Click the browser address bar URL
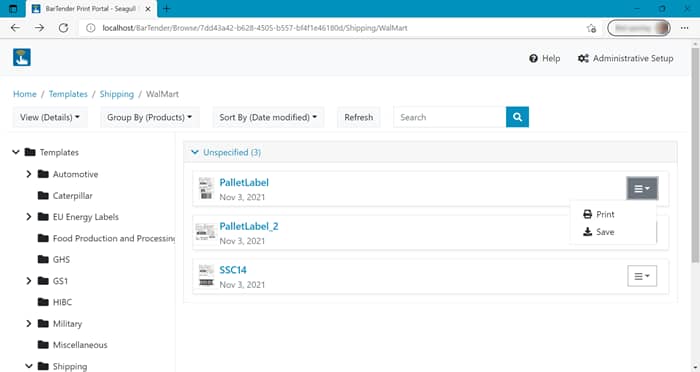This screenshot has width=700, height=372. [255, 28]
